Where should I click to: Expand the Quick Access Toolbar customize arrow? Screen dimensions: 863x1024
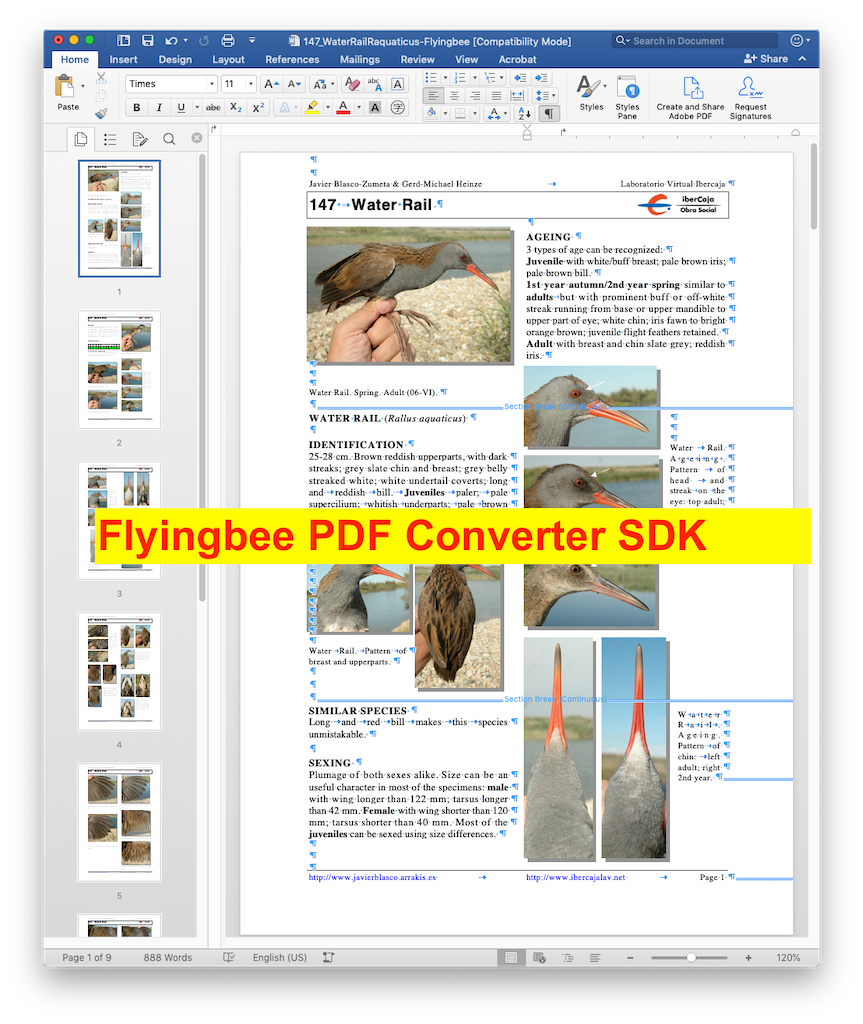252,40
